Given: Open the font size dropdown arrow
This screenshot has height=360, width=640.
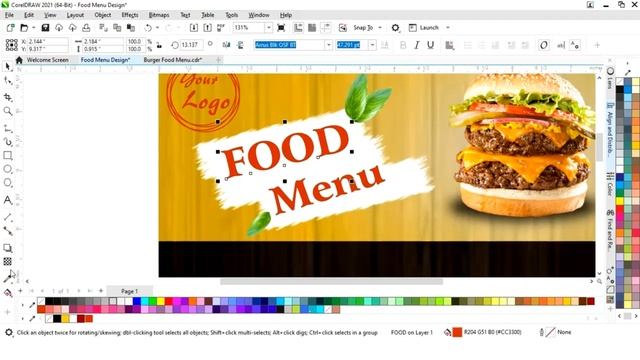Looking at the screenshot, I should [x=372, y=45].
